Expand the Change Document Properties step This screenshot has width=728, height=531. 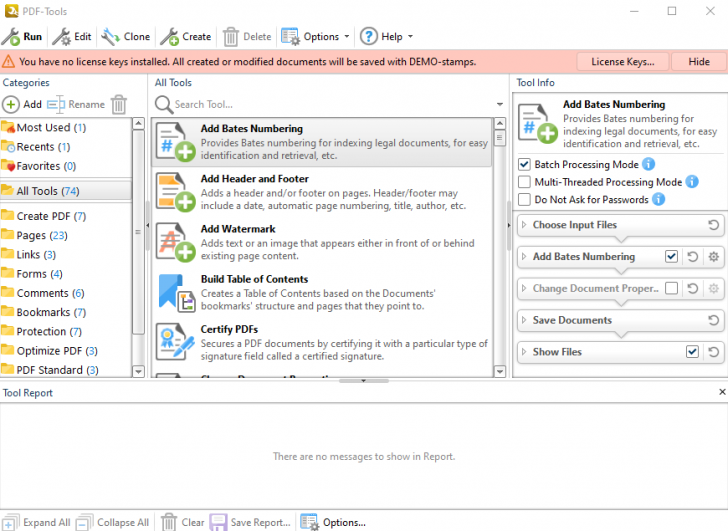tap(524, 289)
